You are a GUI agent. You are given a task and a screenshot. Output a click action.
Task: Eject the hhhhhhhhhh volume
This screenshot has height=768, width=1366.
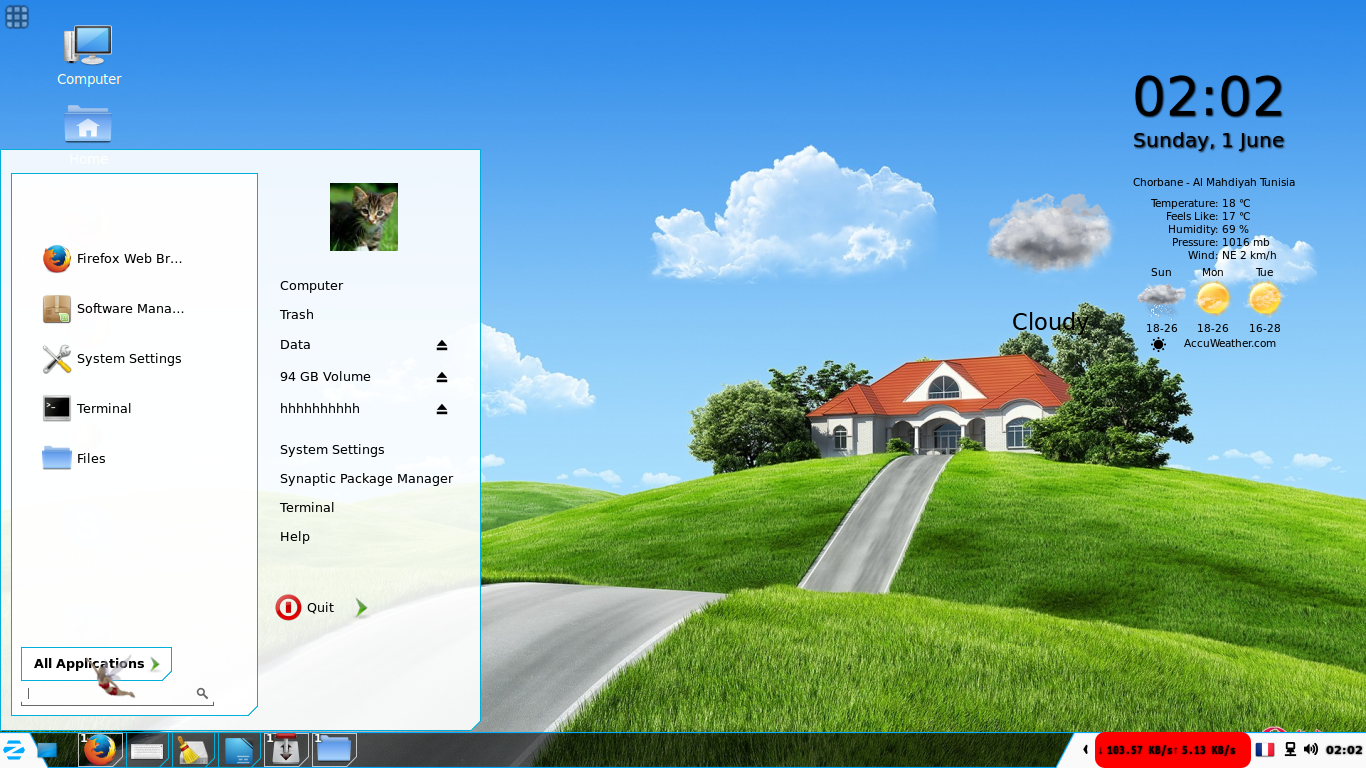click(442, 409)
